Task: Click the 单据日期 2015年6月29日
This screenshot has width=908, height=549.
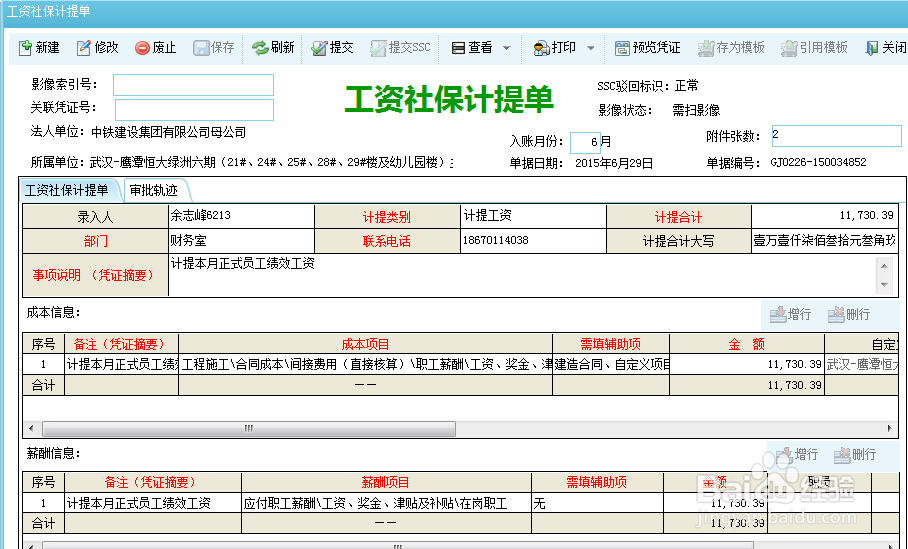Action: (614, 163)
